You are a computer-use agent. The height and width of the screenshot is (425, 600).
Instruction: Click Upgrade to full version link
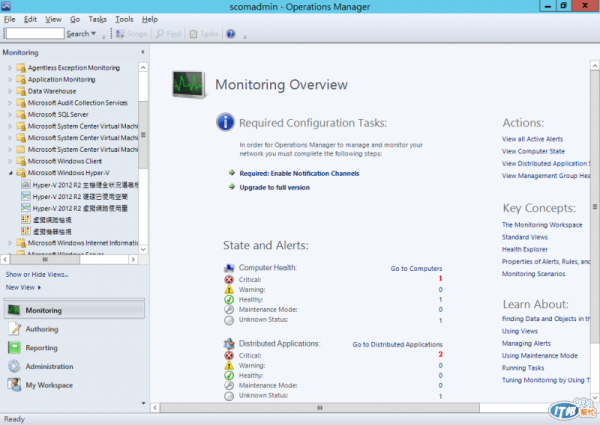pos(274,187)
